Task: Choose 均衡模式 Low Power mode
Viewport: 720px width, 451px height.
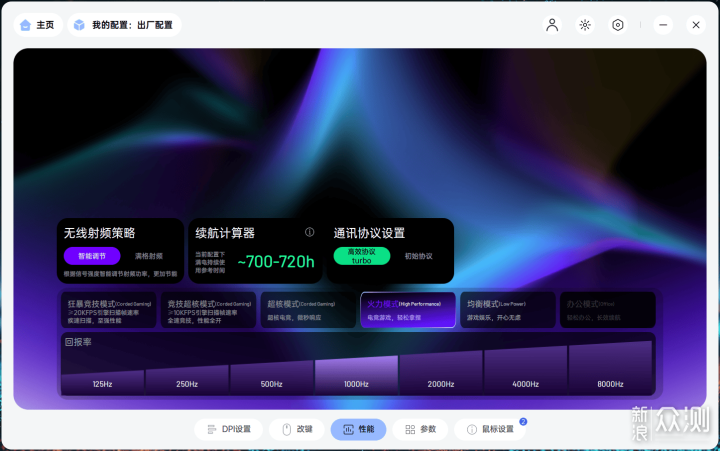Action: coord(508,310)
